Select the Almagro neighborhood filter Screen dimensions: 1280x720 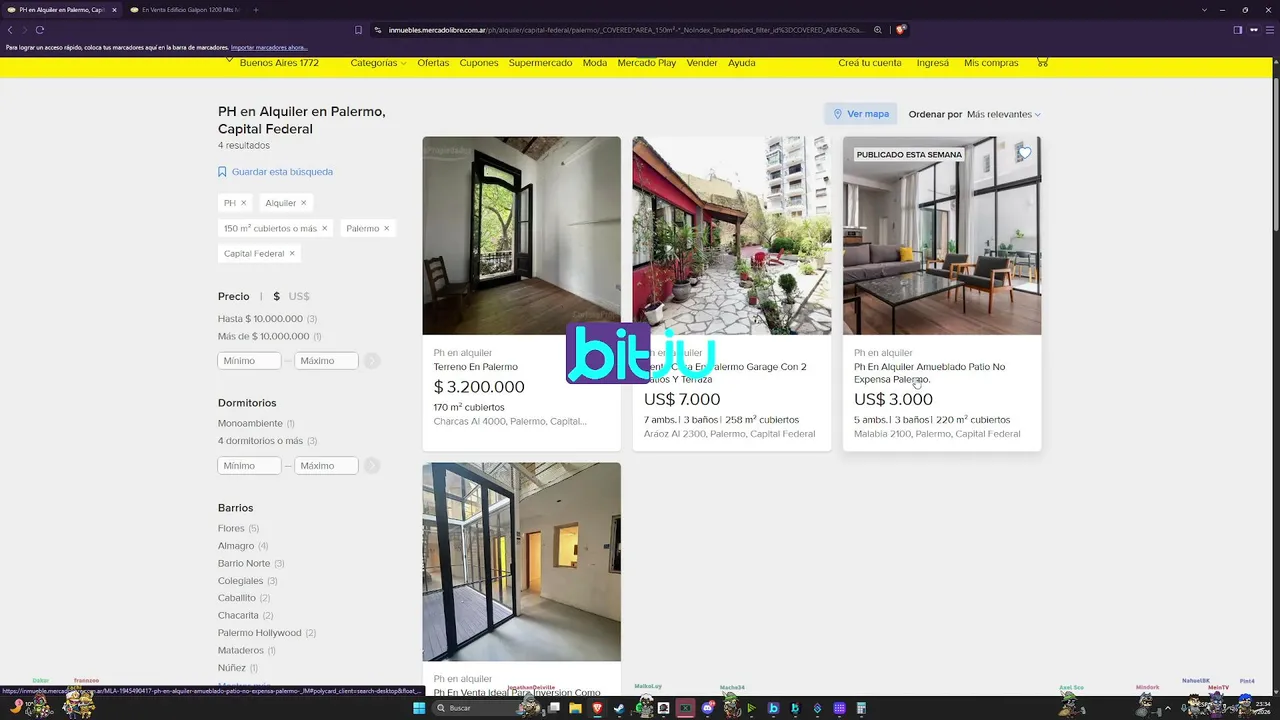[243, 546]
